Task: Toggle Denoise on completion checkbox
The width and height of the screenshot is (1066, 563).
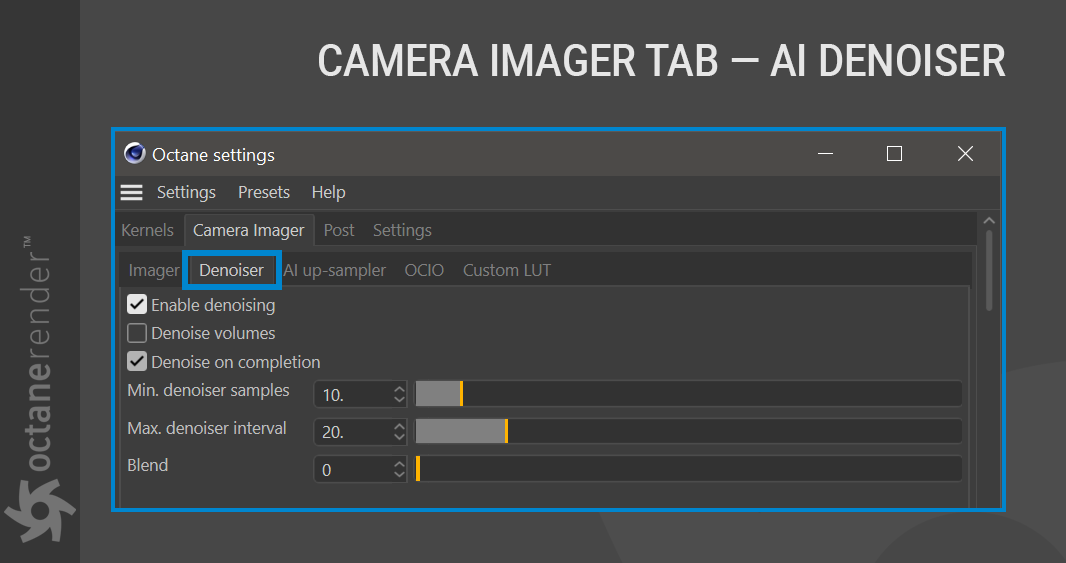Action: click(x=137, y=362)
